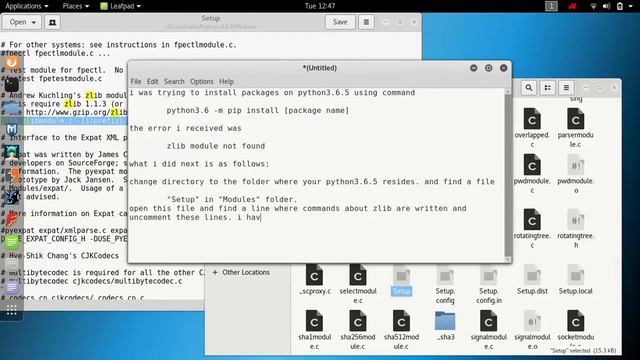Select Setup.config file icon
The width and height of the screenshot is (640, 360).
point(445,276)
